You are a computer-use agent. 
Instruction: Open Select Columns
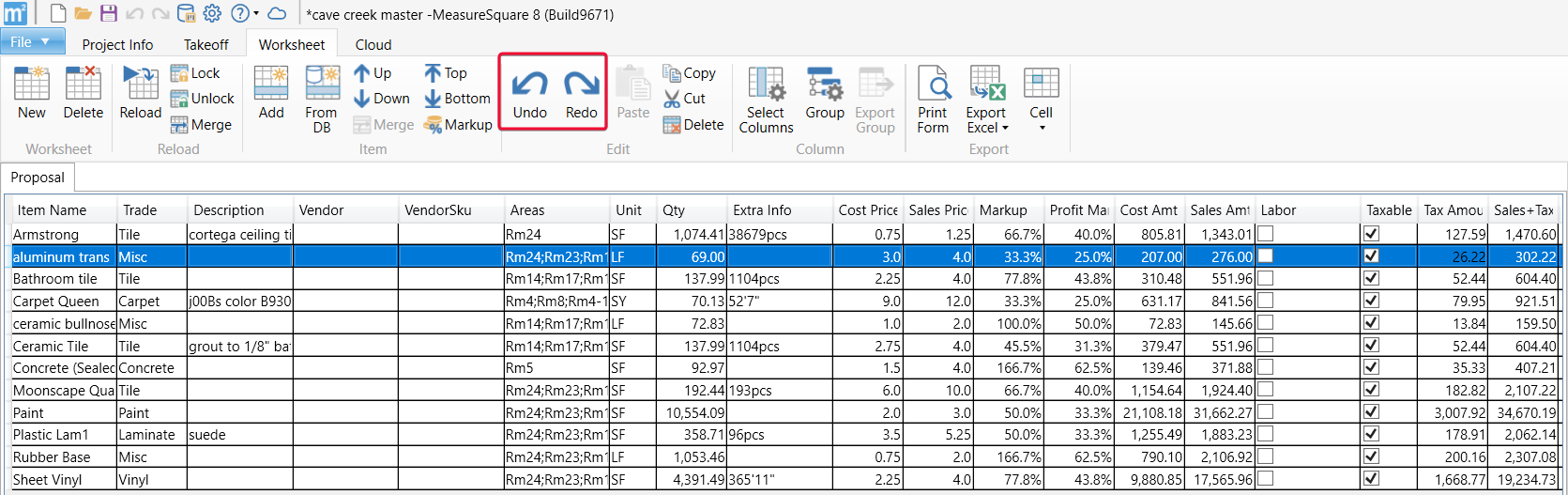tap(766, 100)
